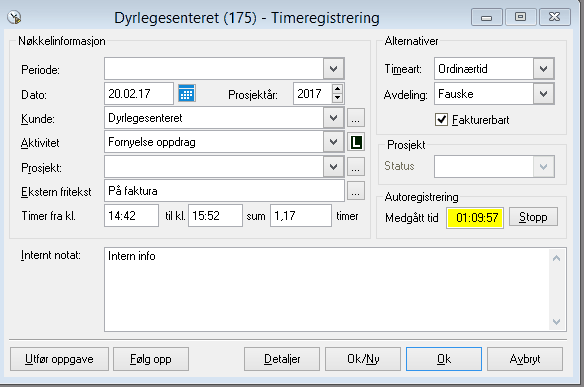The width and height of the screenshot is (584, 387).
Task: Click the green L icon beside Aktivitet
Action: coord(356,142)
